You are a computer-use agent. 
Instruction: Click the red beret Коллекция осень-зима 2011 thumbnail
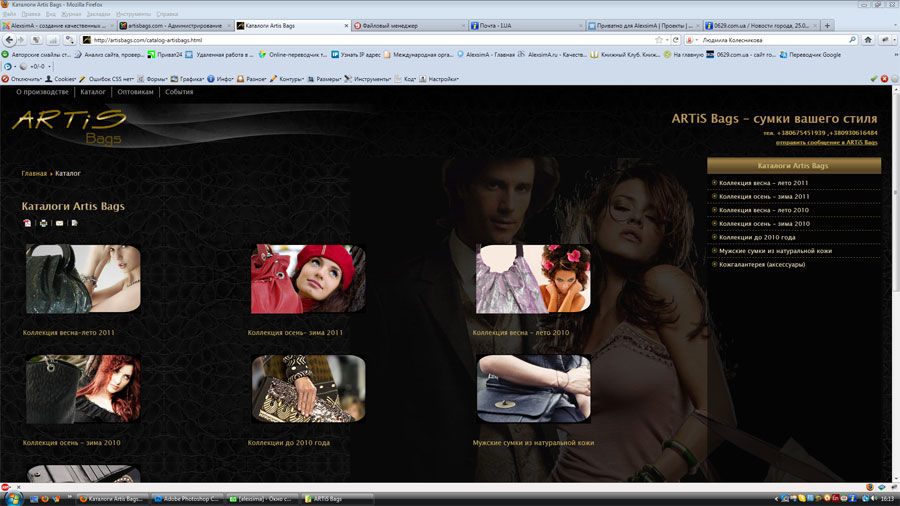point(308,278)
